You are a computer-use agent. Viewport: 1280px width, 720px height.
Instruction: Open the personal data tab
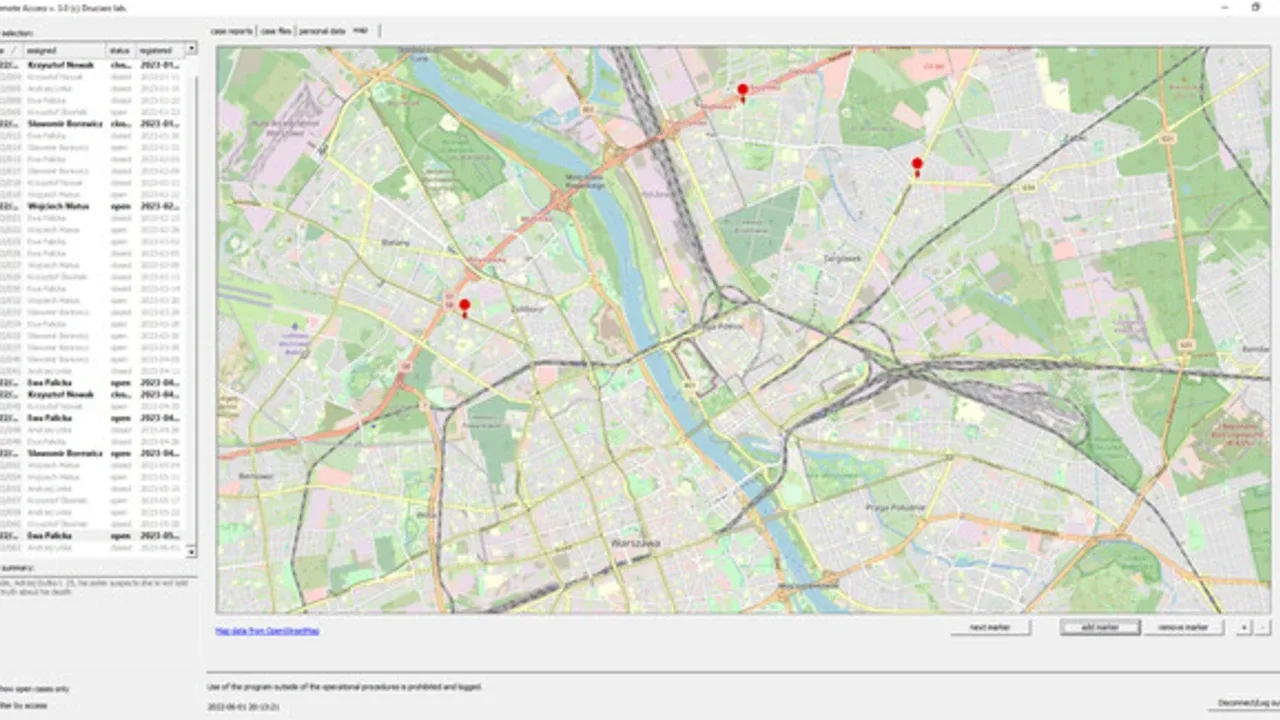321,31
